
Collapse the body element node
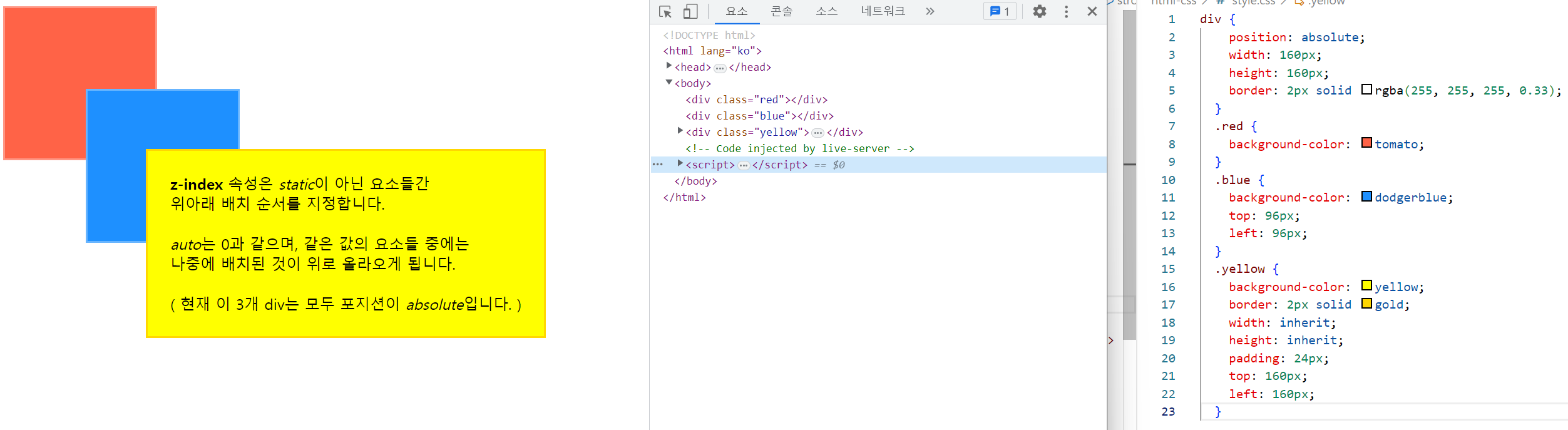(669, 82)
